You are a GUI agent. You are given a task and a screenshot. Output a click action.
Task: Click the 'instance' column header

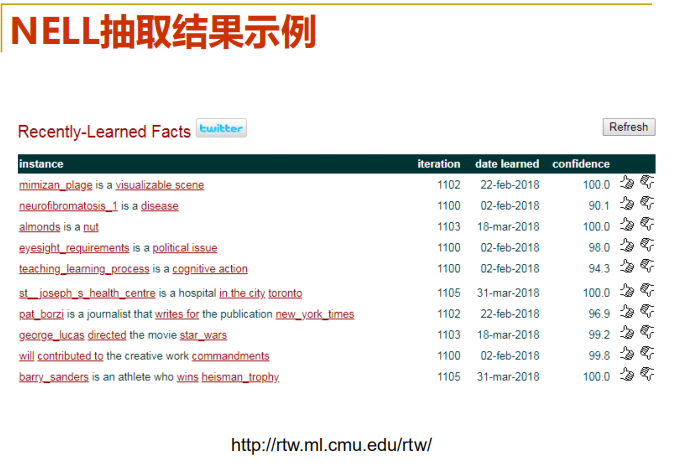(41, 164)
